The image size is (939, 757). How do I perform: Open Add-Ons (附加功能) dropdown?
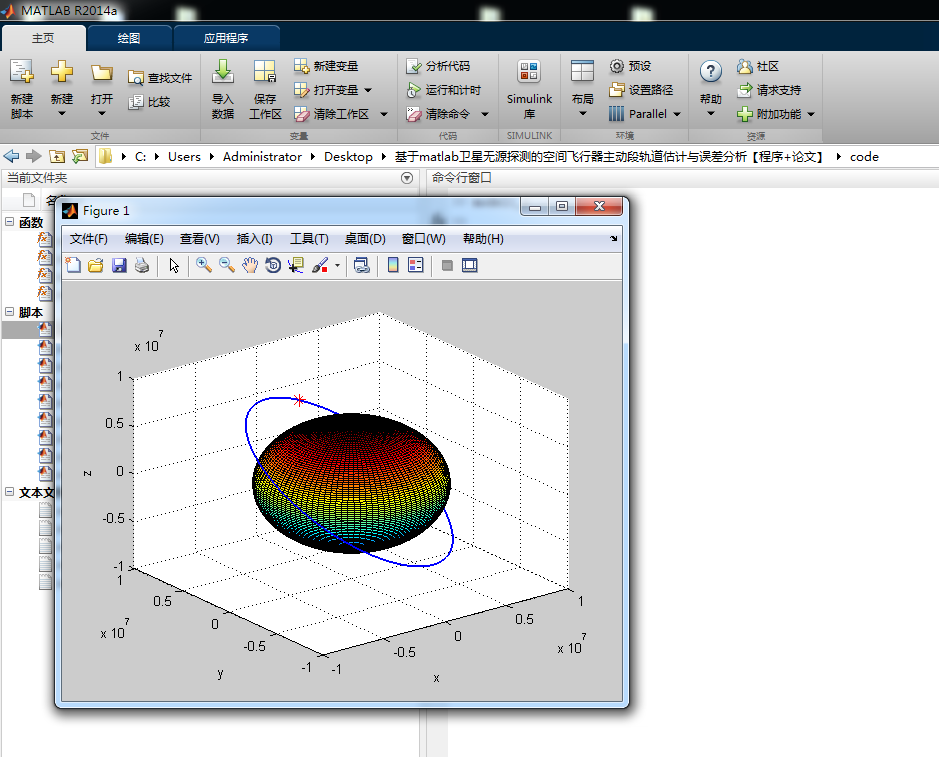(x=811, y=114)
